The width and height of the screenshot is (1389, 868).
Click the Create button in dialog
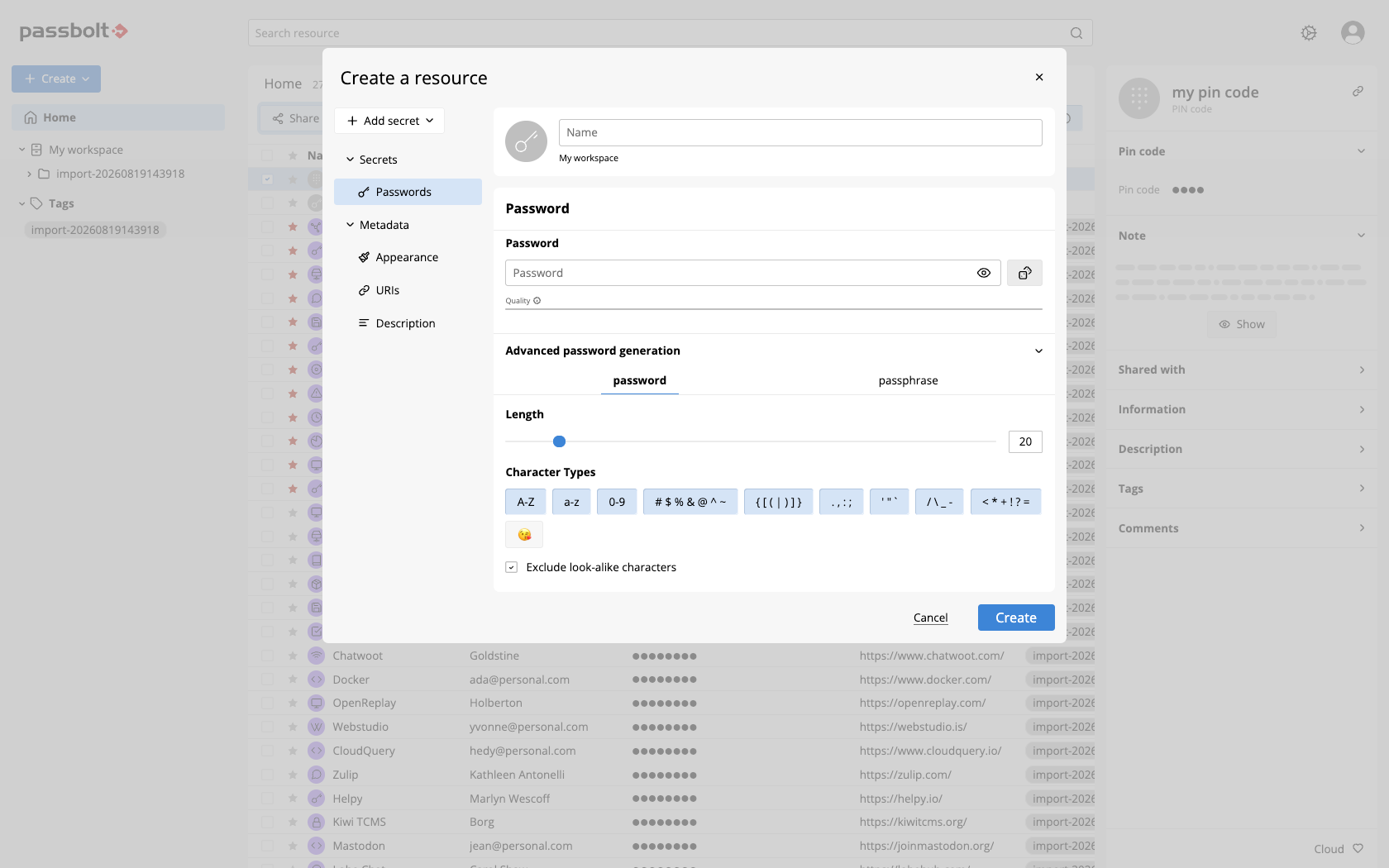(1016, 618)
